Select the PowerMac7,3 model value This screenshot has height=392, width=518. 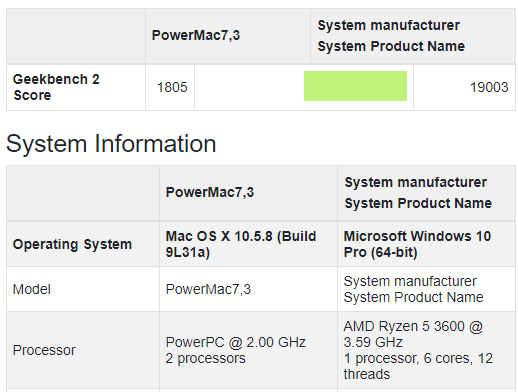point(208,289)
